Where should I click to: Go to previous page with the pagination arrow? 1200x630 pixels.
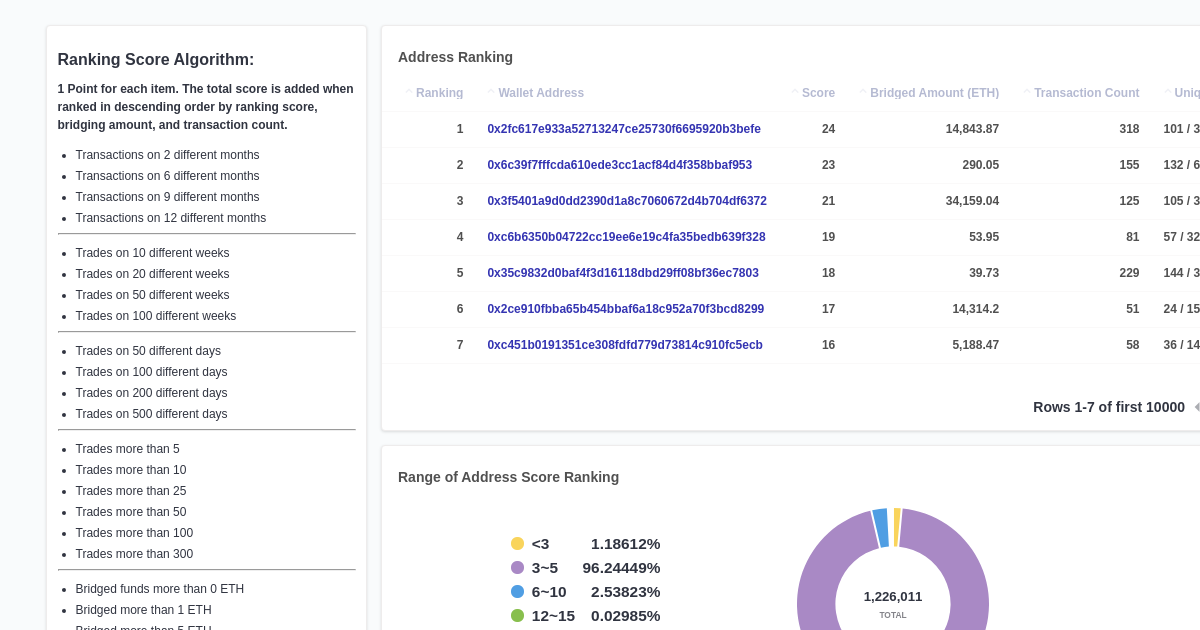click(x=1196, y=407)
